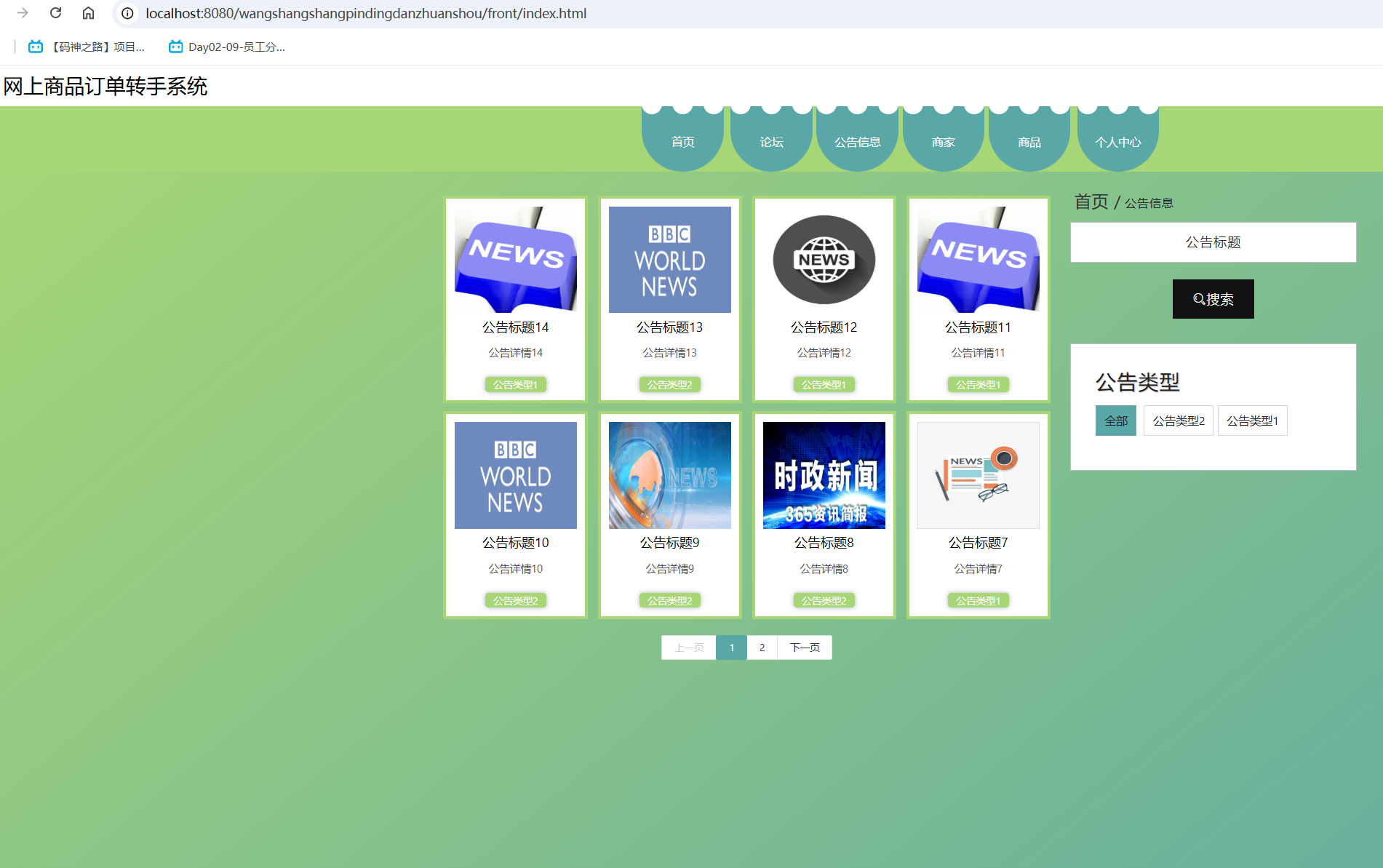1383x868 pixels.
Task: Click the 公告详情13 description text
Action: [670, 353]
